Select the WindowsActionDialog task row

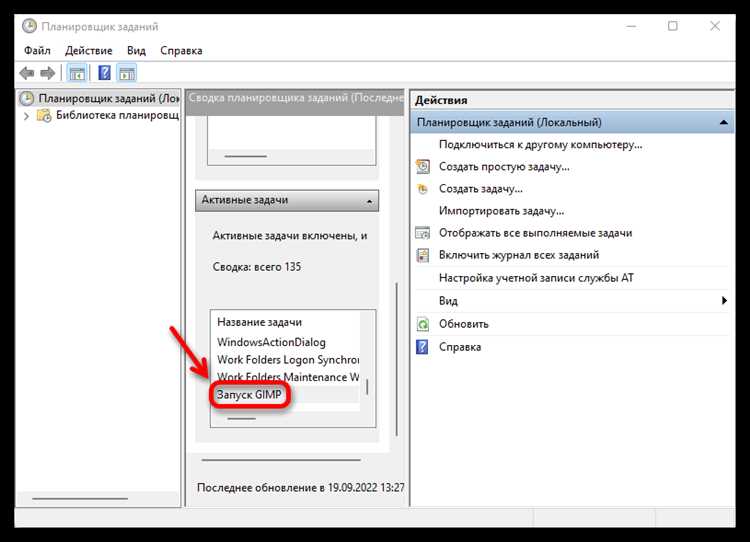click(285, 343)
